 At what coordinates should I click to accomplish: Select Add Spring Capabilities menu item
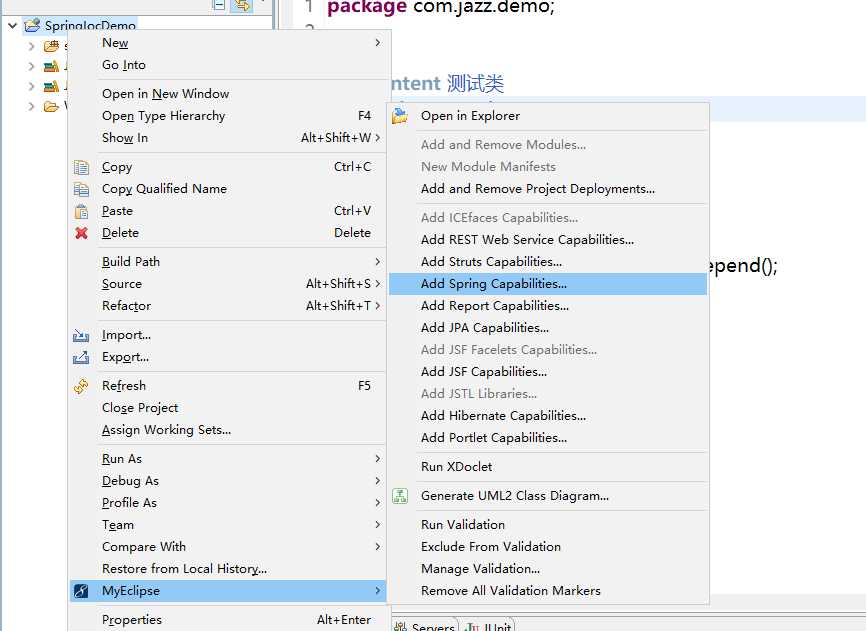click(x=548, y=284)
